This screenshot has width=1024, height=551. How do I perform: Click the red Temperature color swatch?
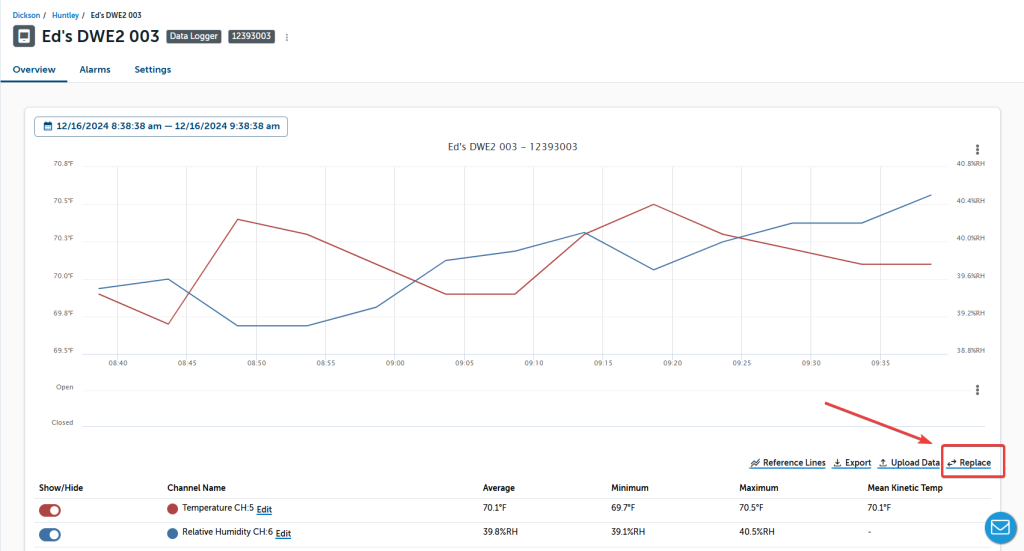pyautogui.click(x=173, y=509)
